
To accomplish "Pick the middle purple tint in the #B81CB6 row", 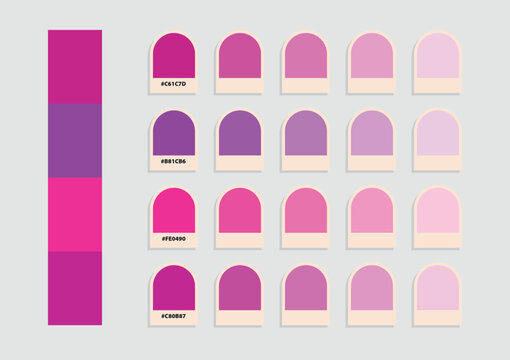I will pyautogui.click(x=306, y=133).
